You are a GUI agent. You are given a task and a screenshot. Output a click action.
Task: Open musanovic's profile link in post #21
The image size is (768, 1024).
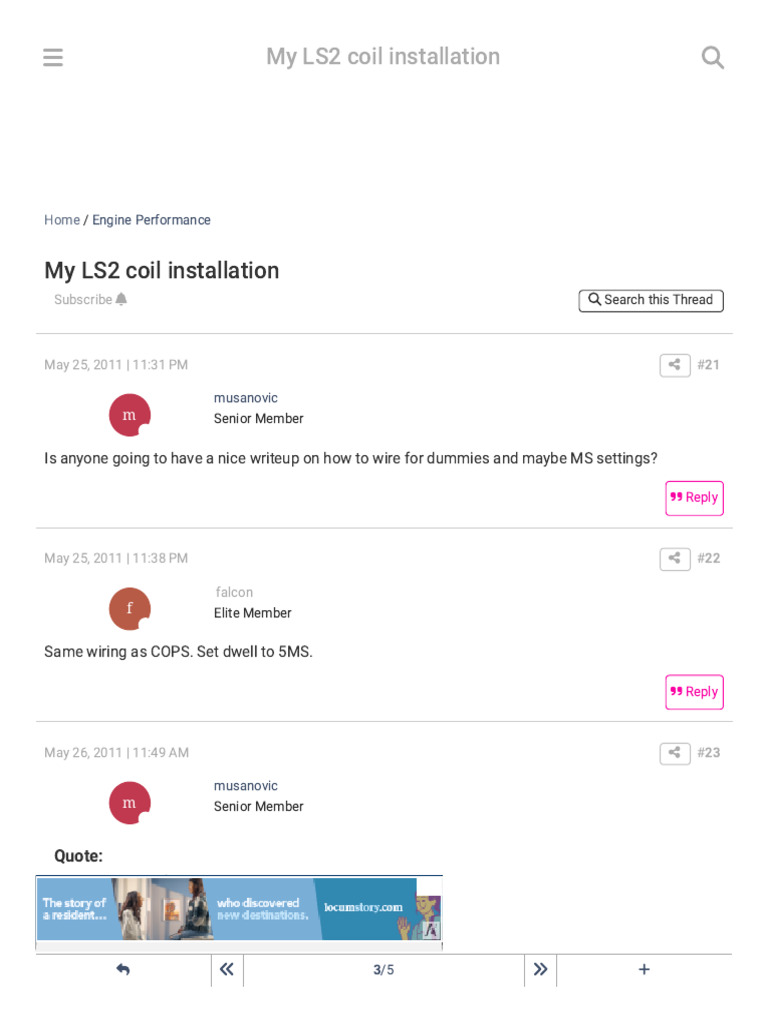point(246,398)
